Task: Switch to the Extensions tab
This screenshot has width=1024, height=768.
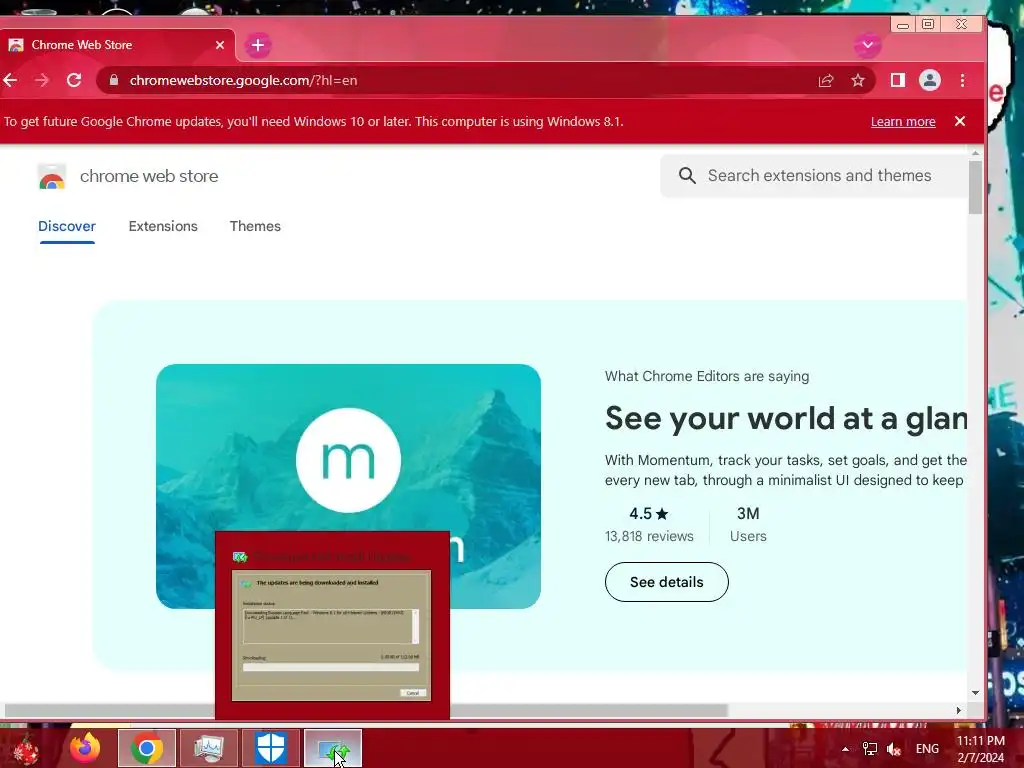Action: (163, 226)
